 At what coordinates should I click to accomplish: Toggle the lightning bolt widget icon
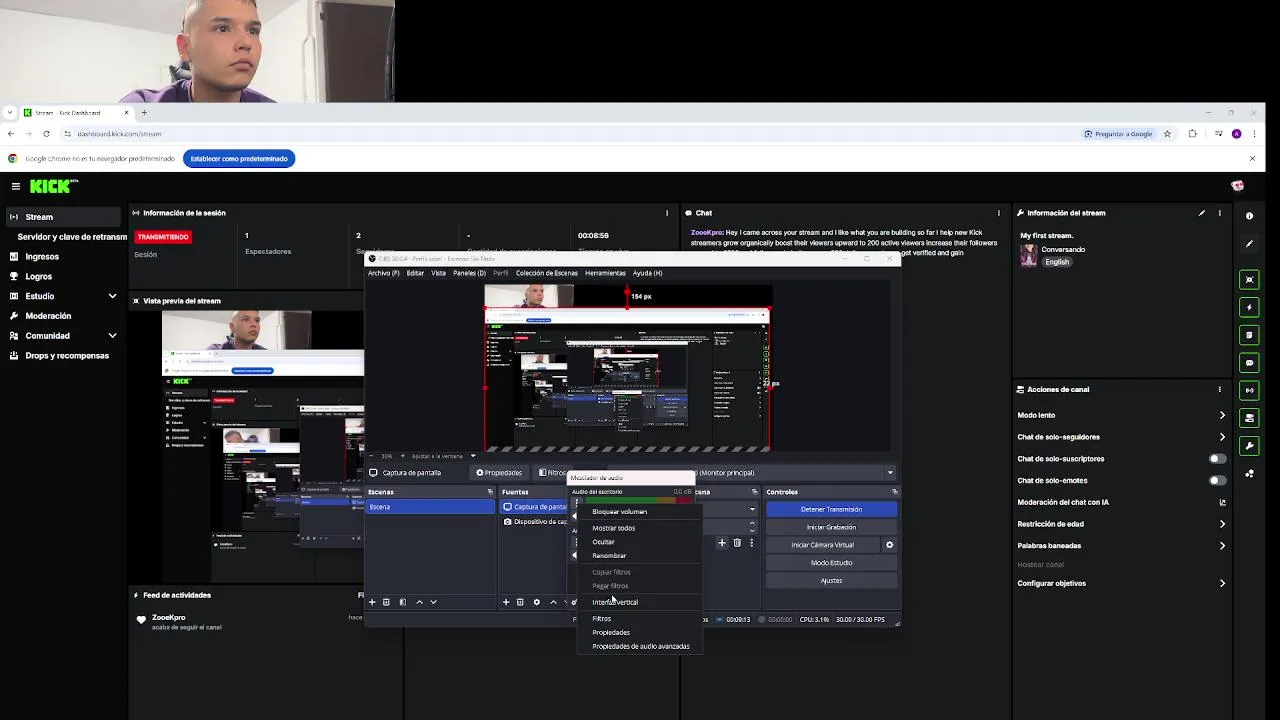click(x=1249, y=308)
